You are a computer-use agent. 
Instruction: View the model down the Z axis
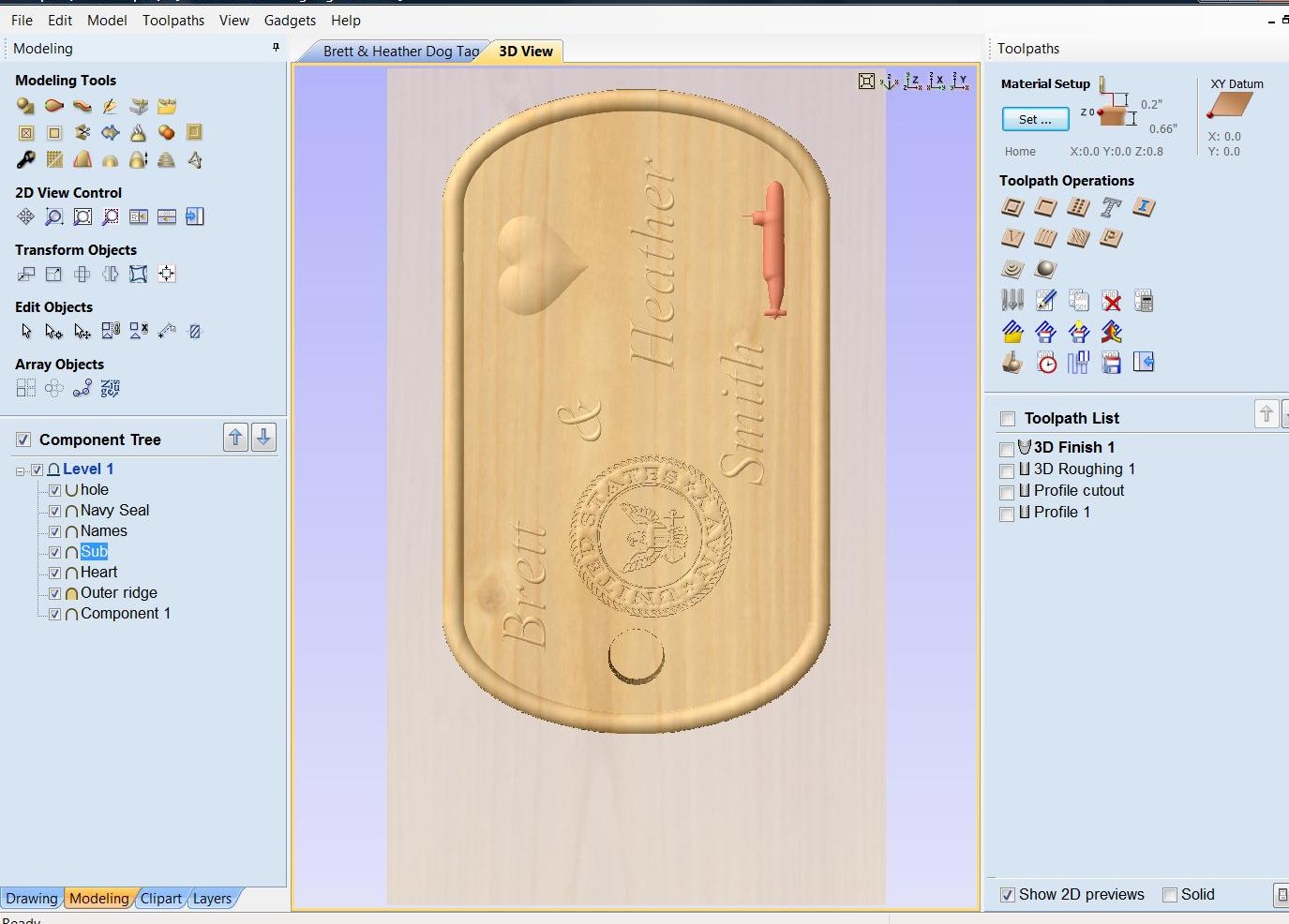point(913,82)
